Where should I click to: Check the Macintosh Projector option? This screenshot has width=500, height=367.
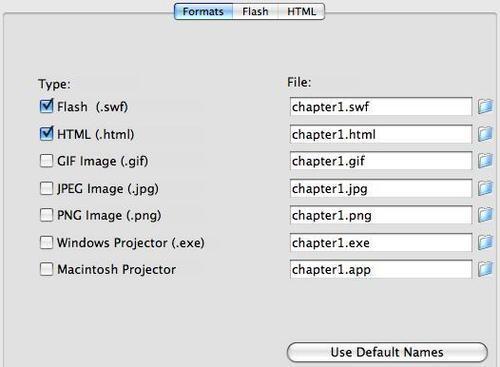click(46, 269)
